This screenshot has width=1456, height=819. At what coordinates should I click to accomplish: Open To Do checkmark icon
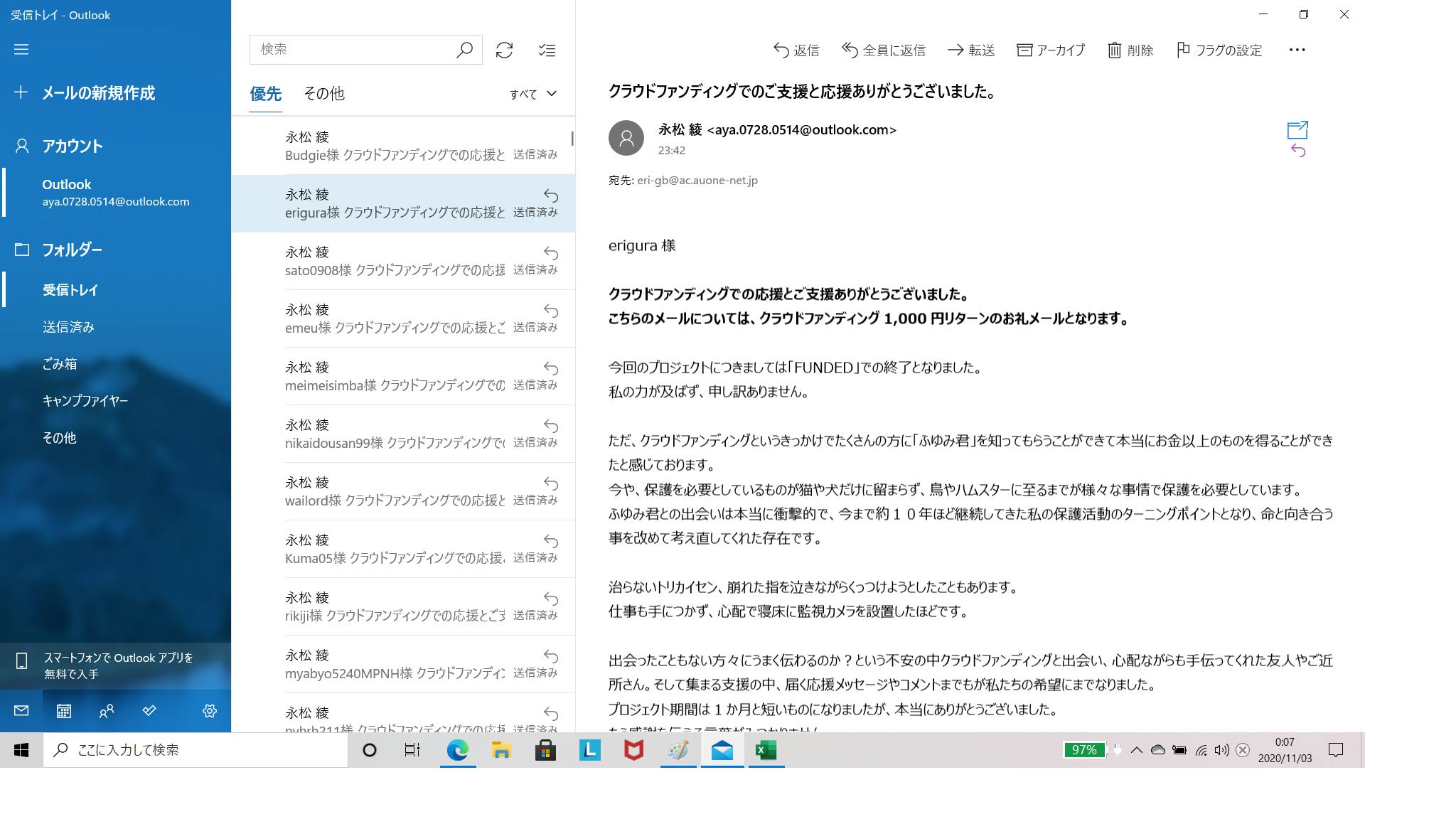[149, 711]
